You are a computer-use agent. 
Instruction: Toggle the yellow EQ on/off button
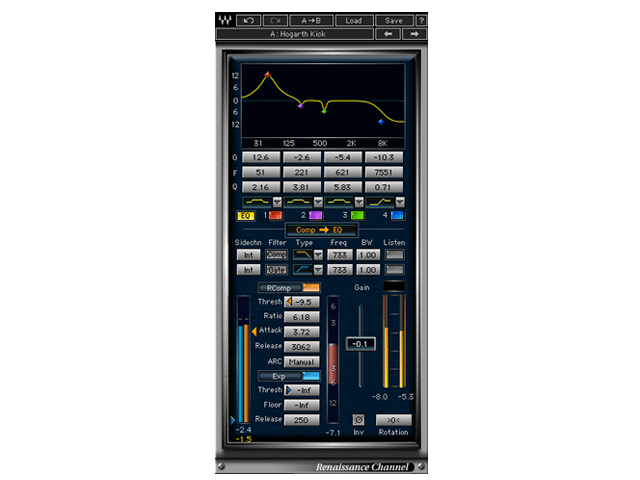pyautogui.click(x=246, y=216)
